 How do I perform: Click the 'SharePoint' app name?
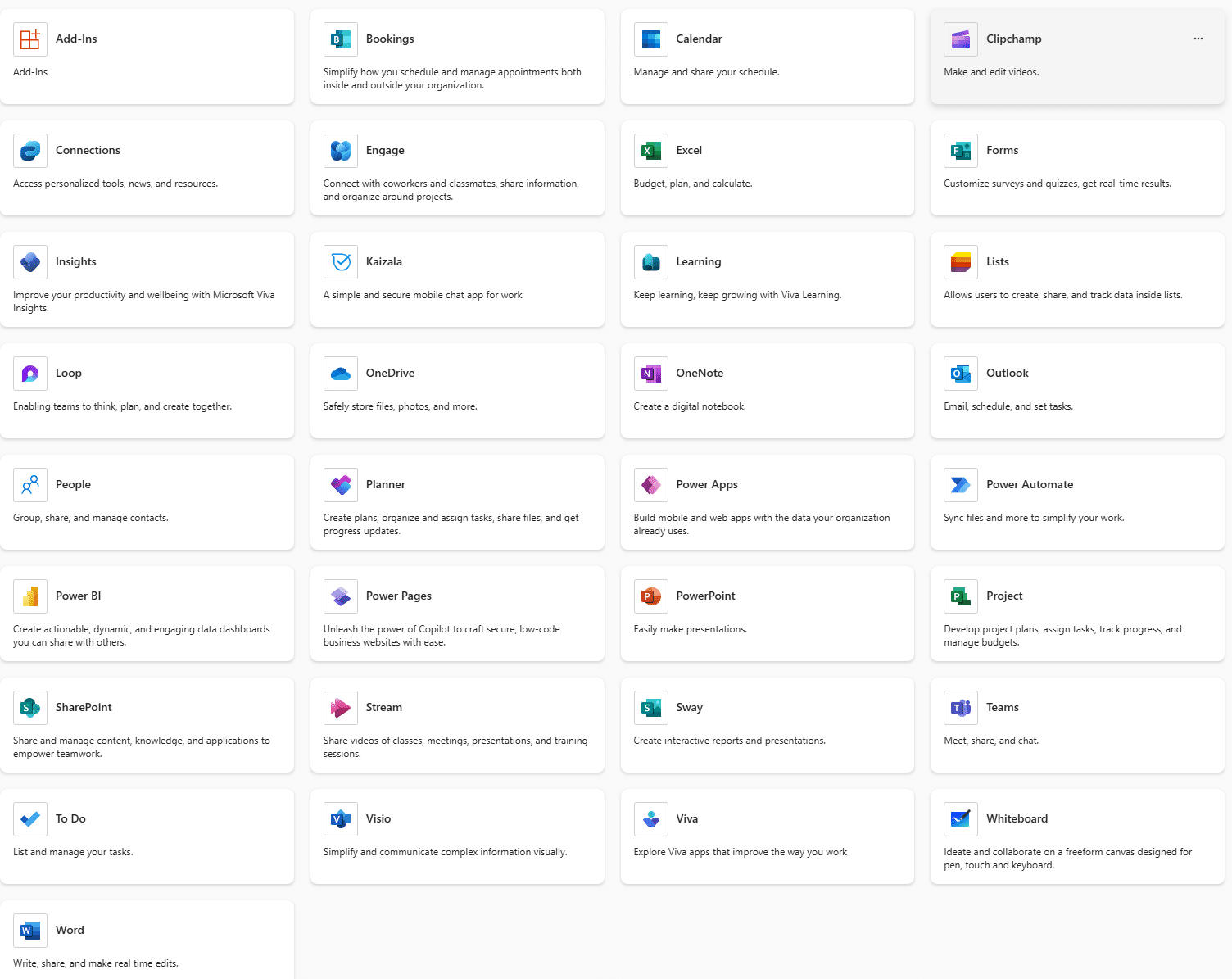[84, 707]
